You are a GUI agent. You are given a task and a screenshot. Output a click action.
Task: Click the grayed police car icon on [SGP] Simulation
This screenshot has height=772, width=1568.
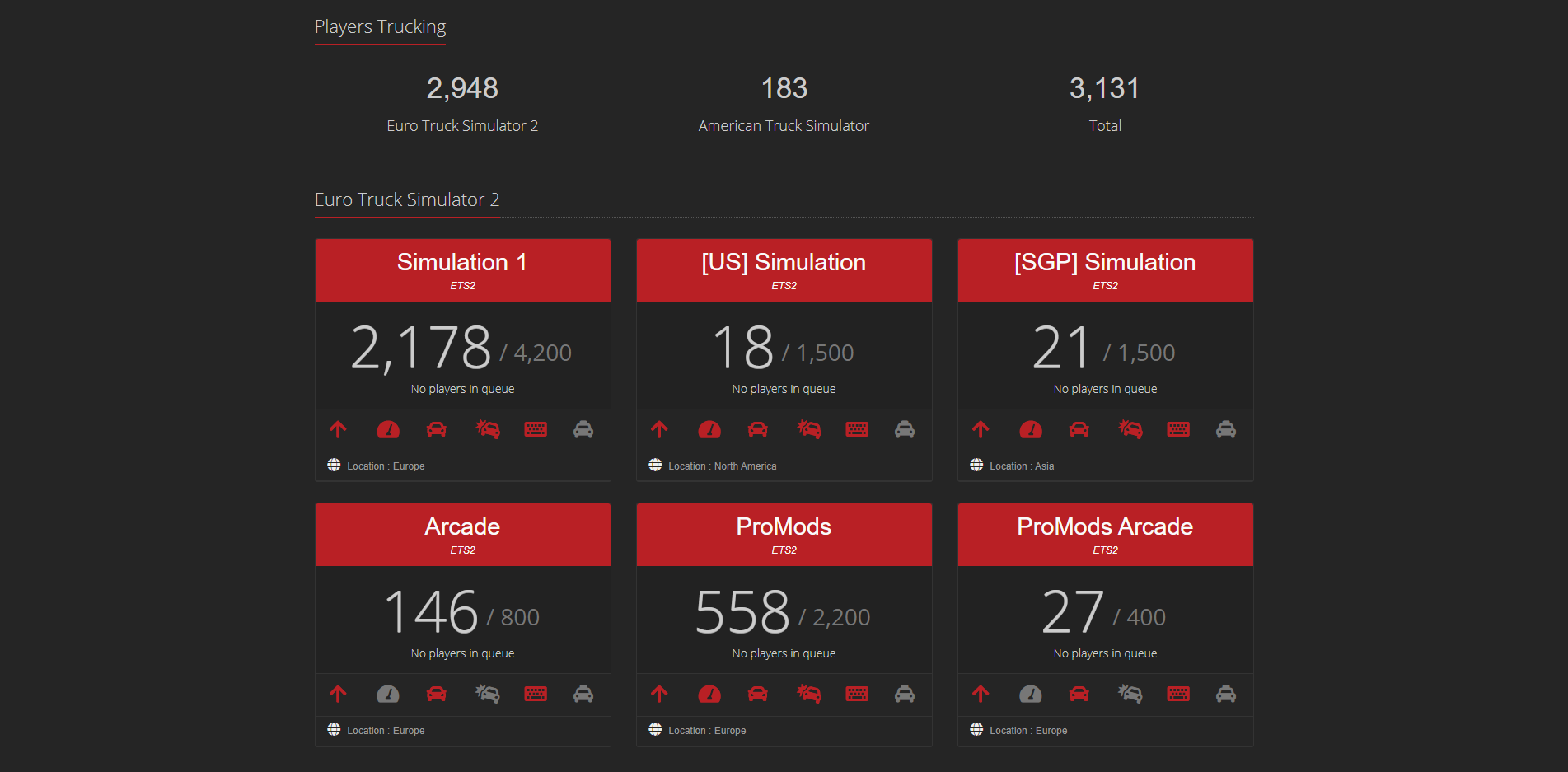(x=1225, y=429)
